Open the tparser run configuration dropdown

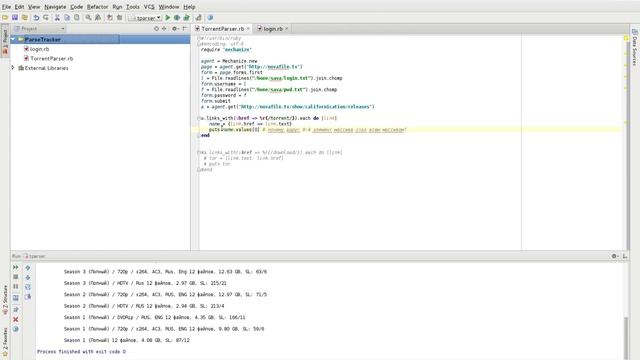(x=145, y=18)
